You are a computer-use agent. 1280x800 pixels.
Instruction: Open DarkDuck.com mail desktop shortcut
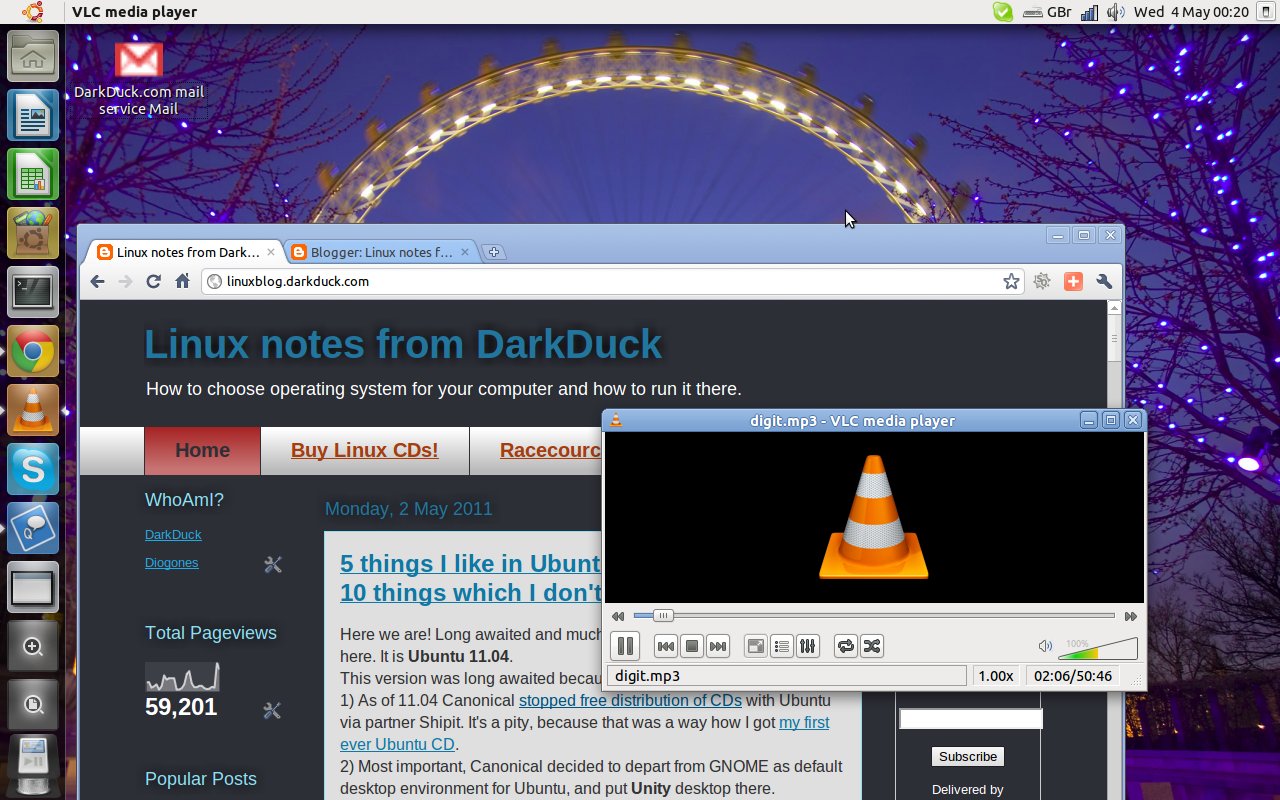(x=139, y=77)
